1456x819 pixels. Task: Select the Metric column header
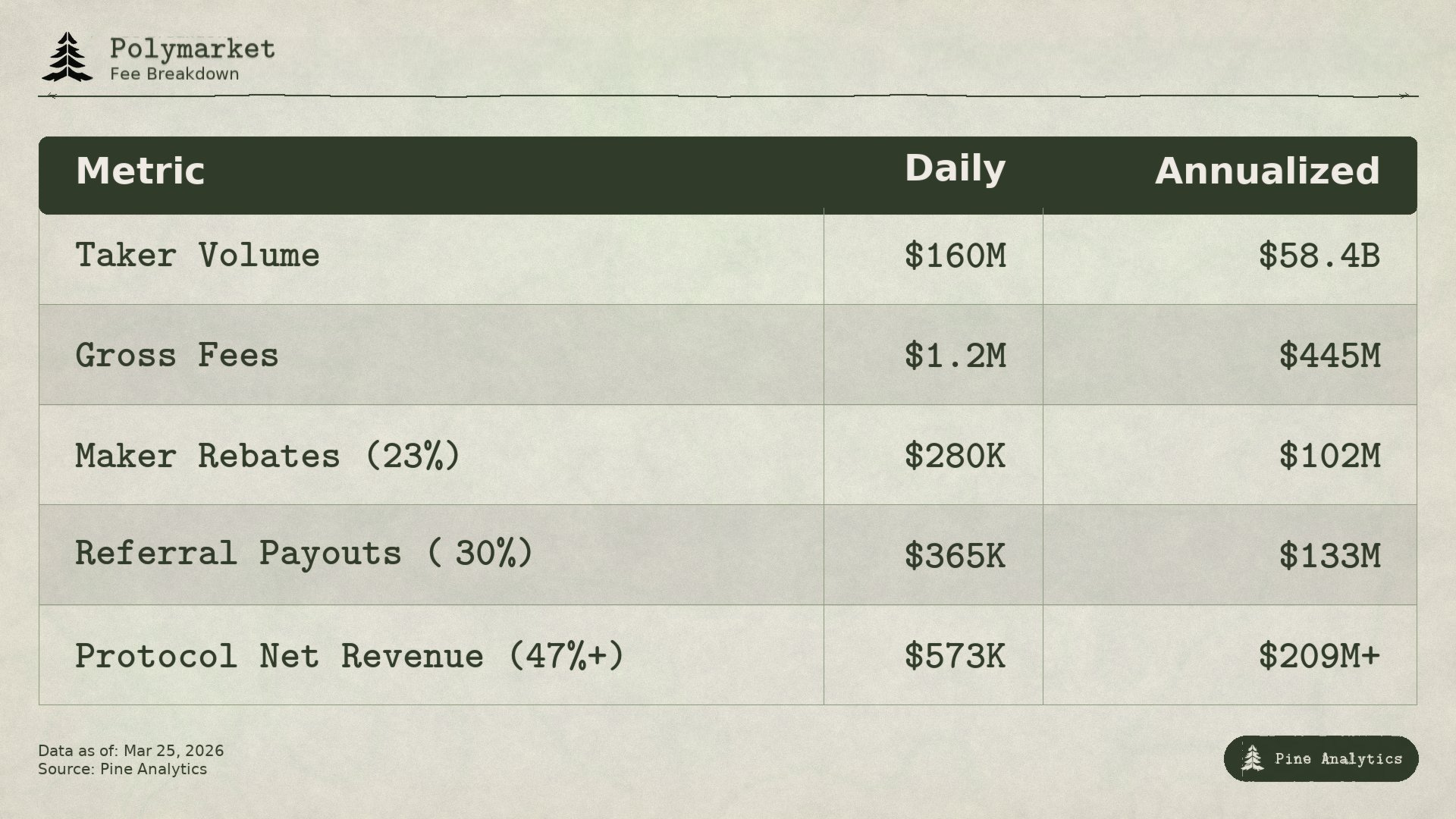(x=140, y=171)
